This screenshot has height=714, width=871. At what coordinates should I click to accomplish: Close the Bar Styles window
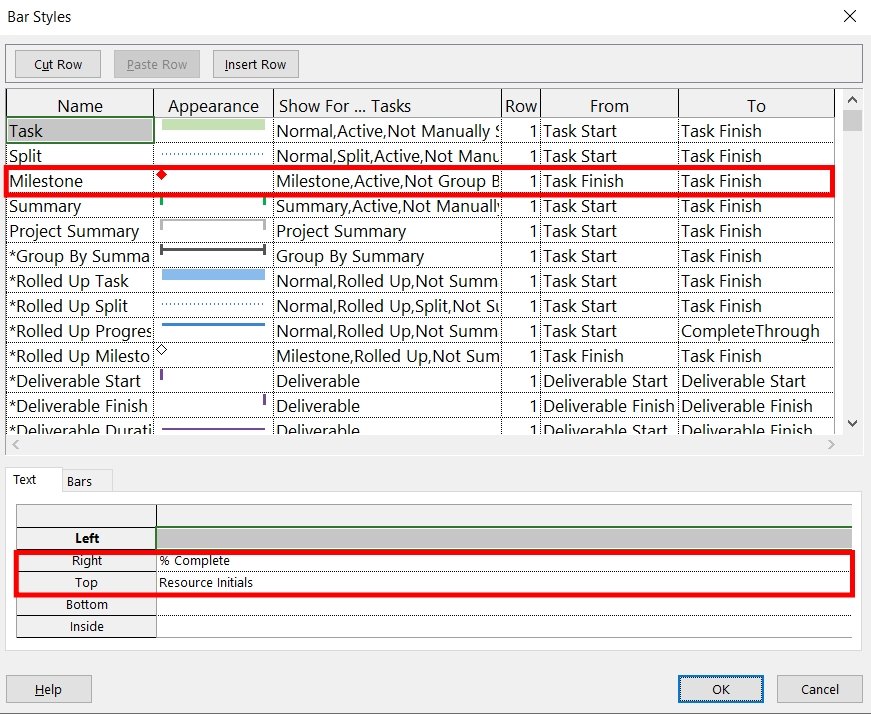click(x=849, y=16)
